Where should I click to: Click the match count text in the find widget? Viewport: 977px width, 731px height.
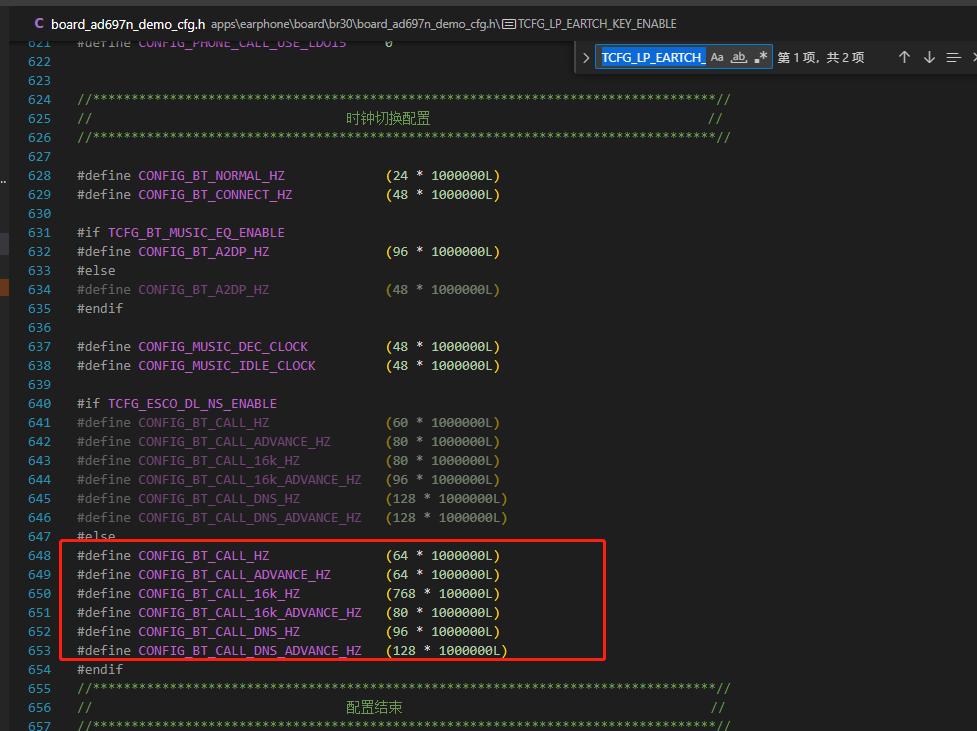(x=821, y=57)
